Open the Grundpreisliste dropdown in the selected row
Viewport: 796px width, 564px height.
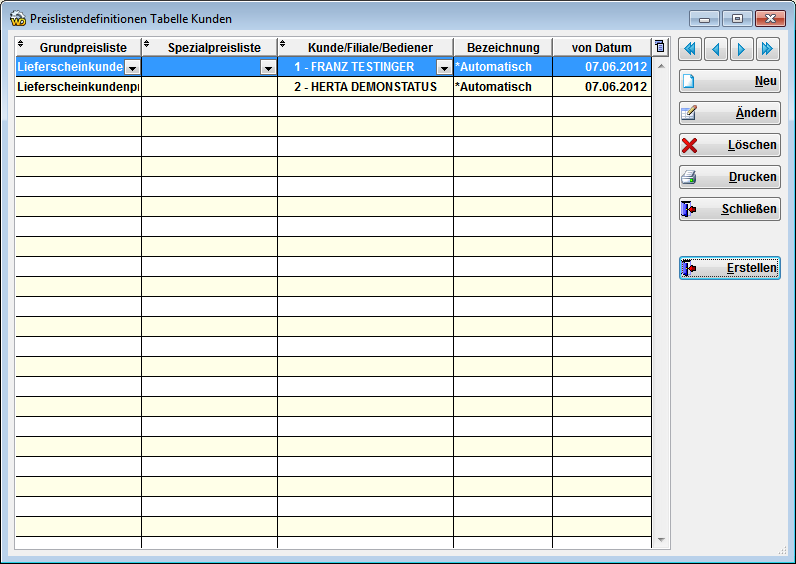132,68
